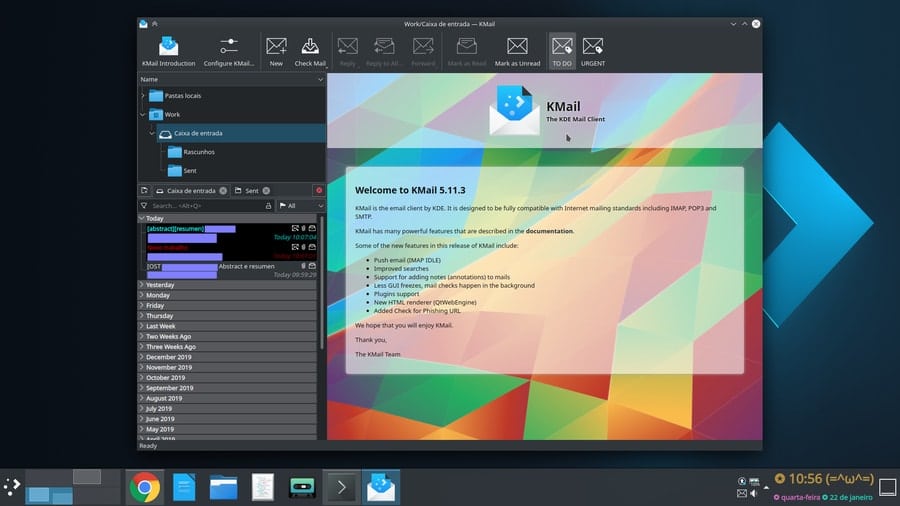Click the message Search field

tap(207, 205)
